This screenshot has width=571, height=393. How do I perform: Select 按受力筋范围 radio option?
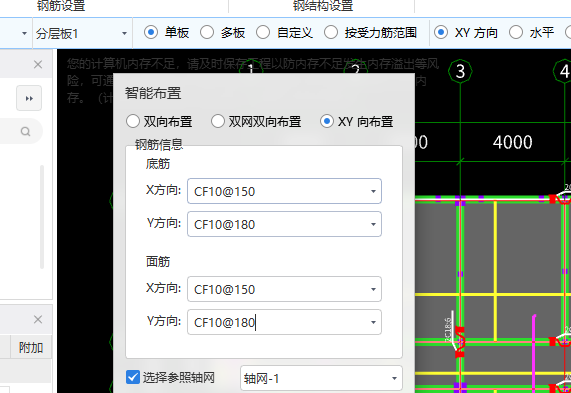[x=331, y=32]
